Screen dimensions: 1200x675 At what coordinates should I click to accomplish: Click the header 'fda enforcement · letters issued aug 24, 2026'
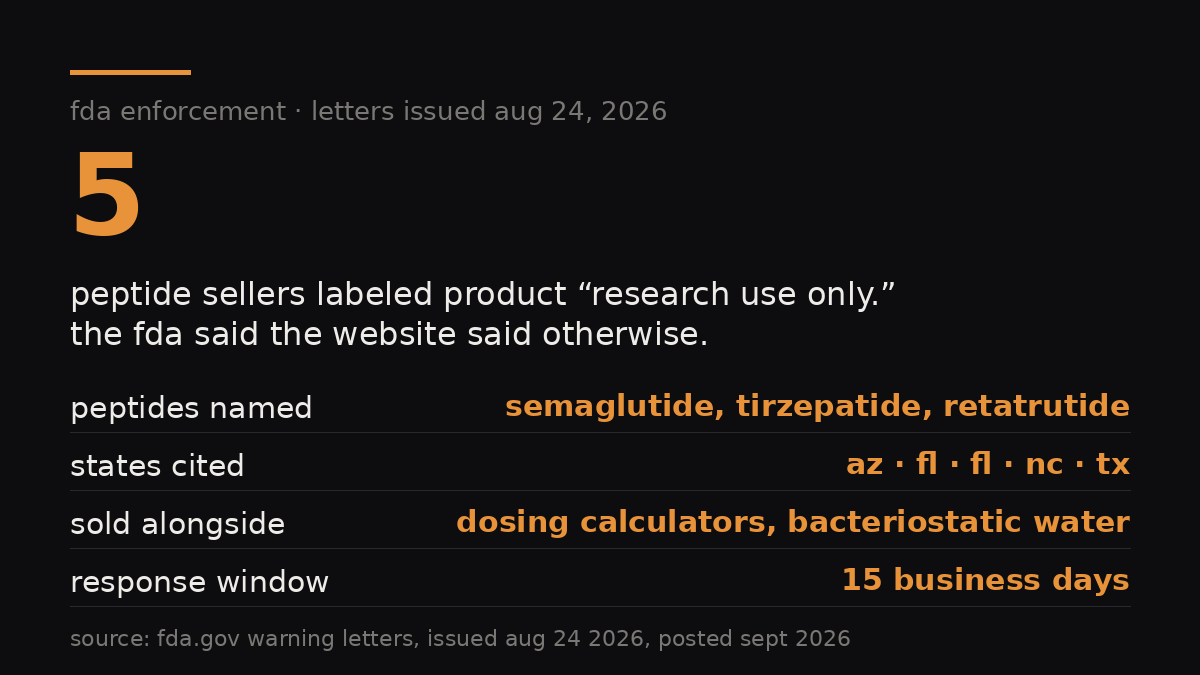coord(368,112)
